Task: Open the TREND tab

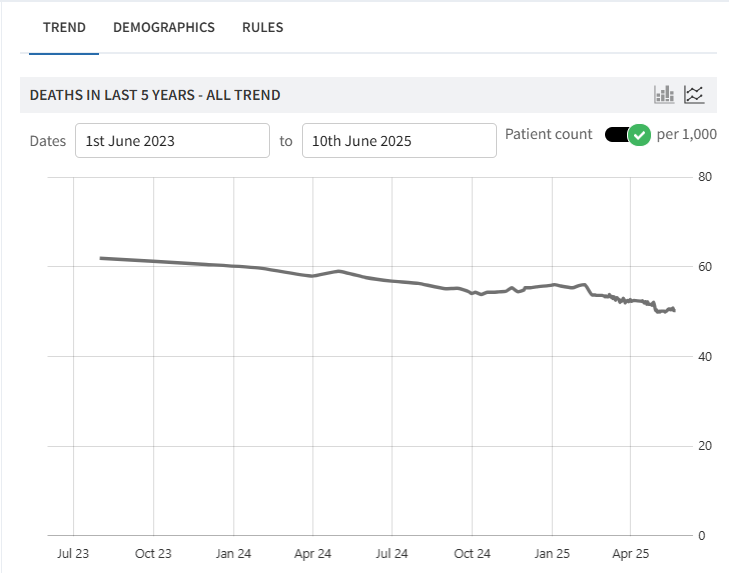Action: [x=64, y=27]
